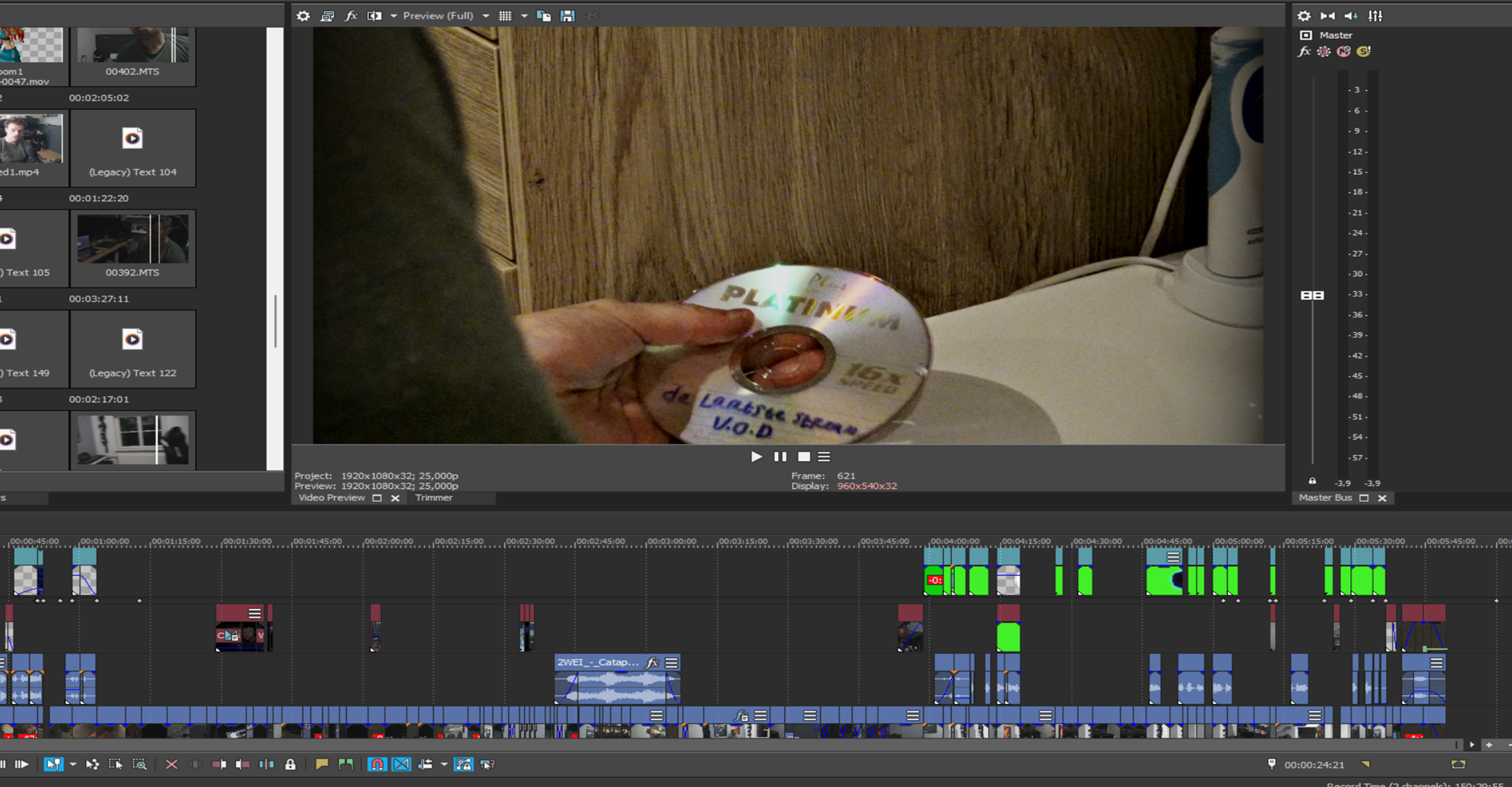The height and width of the screenshot is (787, 1512).
Task: Open Video Output FX in preview toolbar
Action: pyautogui.click(x=351, y=15)
